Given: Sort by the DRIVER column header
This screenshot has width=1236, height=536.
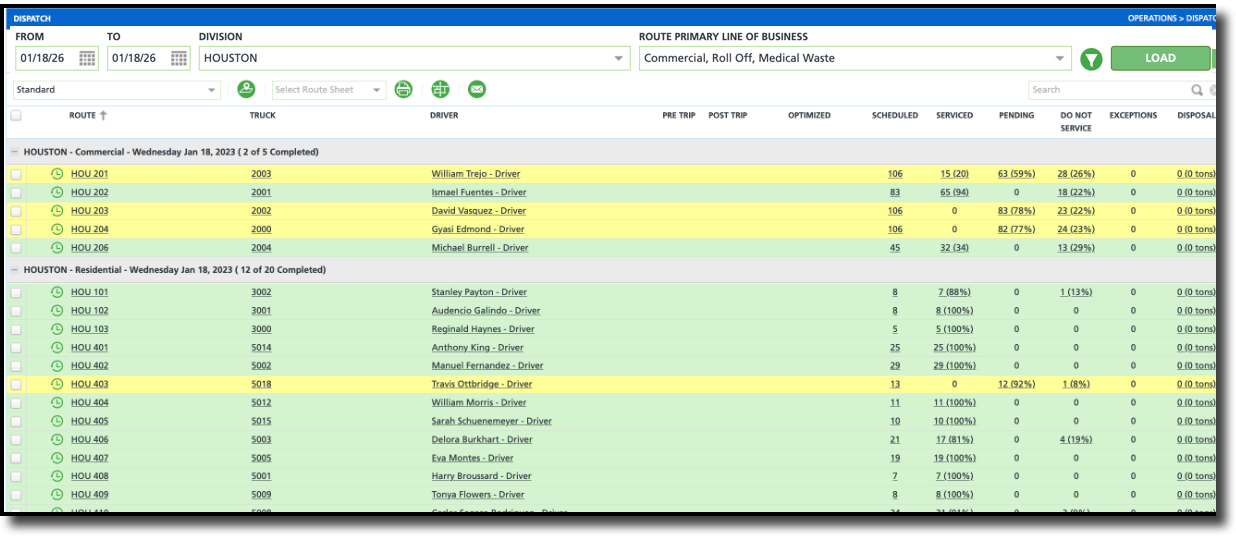Looking at the screenshot, I should (x=444, y=115).
